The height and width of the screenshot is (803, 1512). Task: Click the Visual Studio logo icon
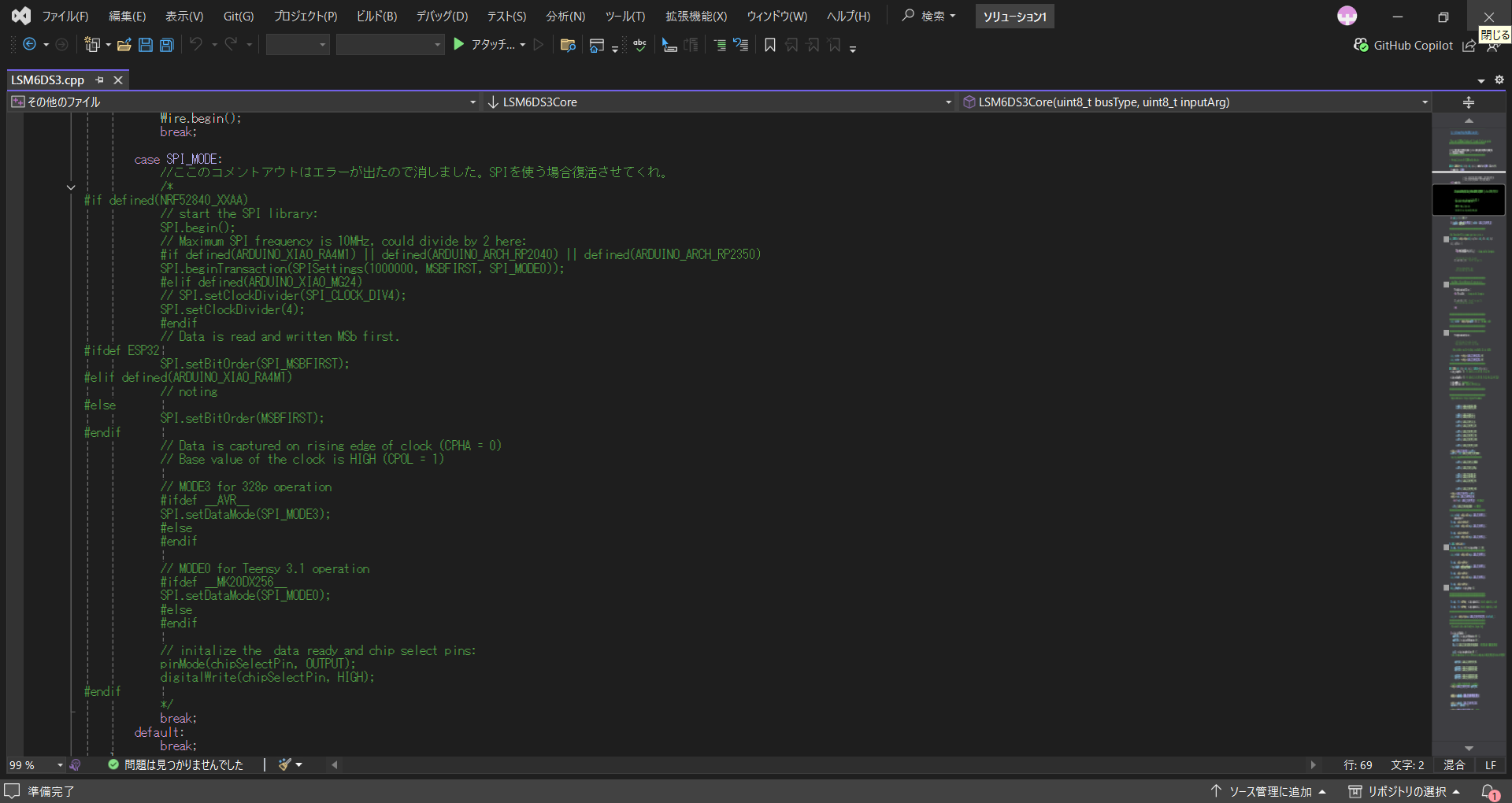click(x=21, y=16)
